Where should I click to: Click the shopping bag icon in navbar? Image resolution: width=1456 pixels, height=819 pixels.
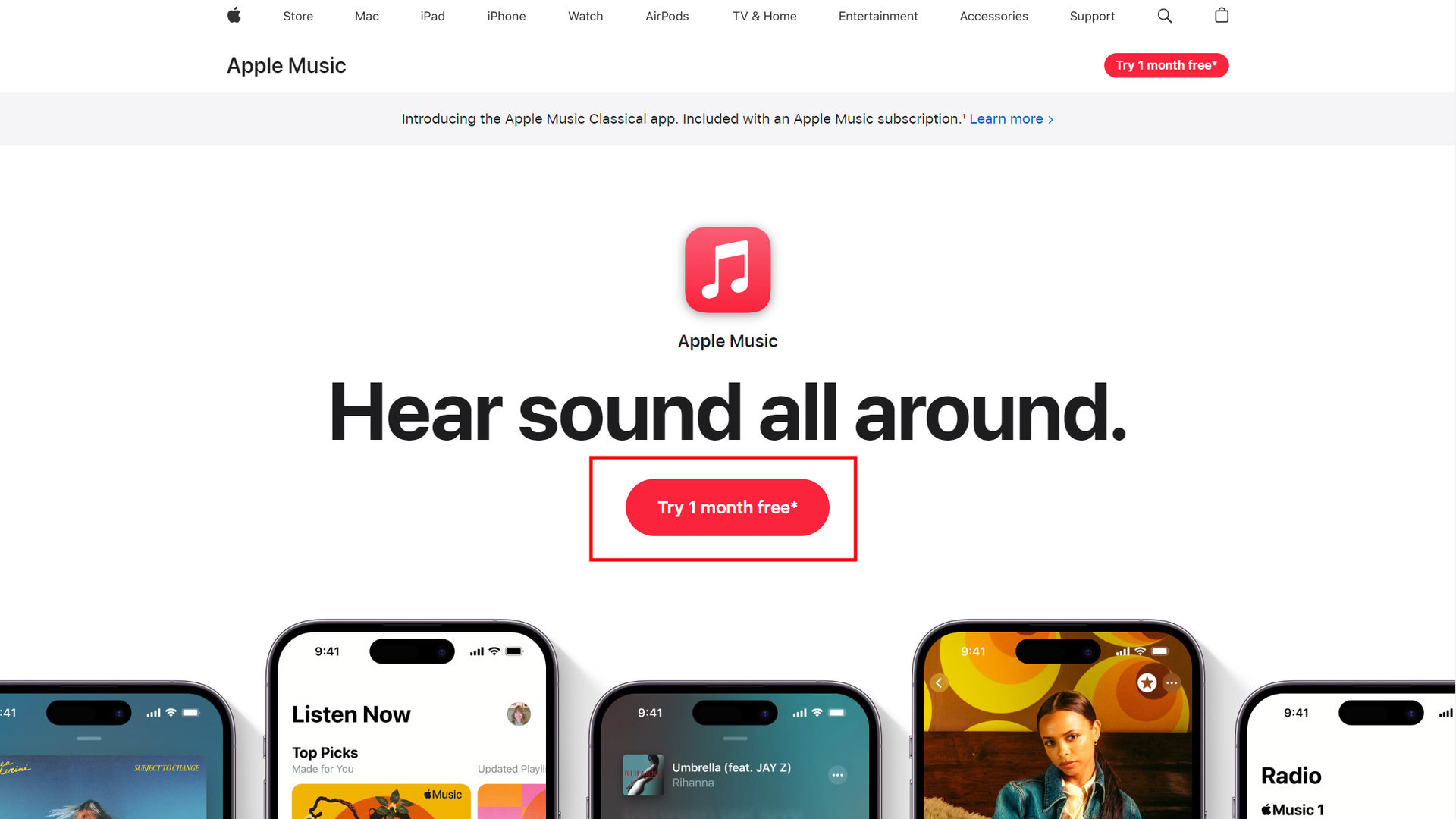pos(1220,16)
